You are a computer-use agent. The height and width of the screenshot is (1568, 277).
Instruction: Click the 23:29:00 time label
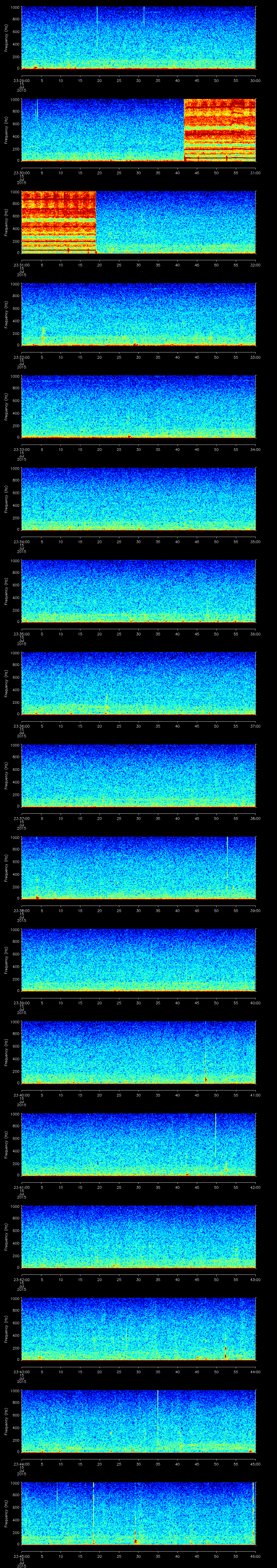click(x=21, y=80)
